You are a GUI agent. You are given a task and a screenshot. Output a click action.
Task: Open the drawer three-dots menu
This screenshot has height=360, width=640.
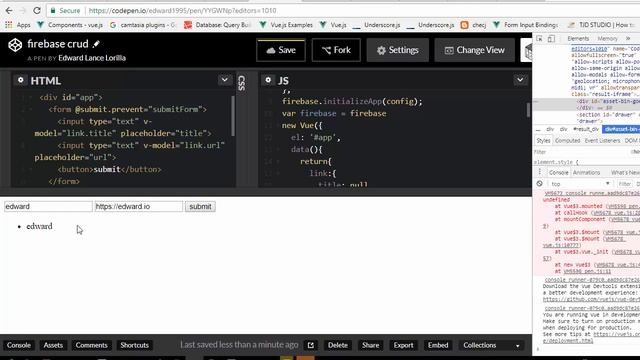[539, 172]
